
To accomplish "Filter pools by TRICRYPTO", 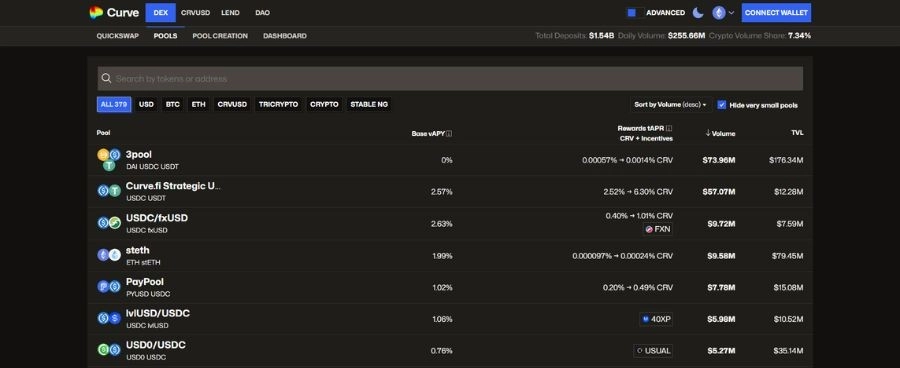I will 278,104.
